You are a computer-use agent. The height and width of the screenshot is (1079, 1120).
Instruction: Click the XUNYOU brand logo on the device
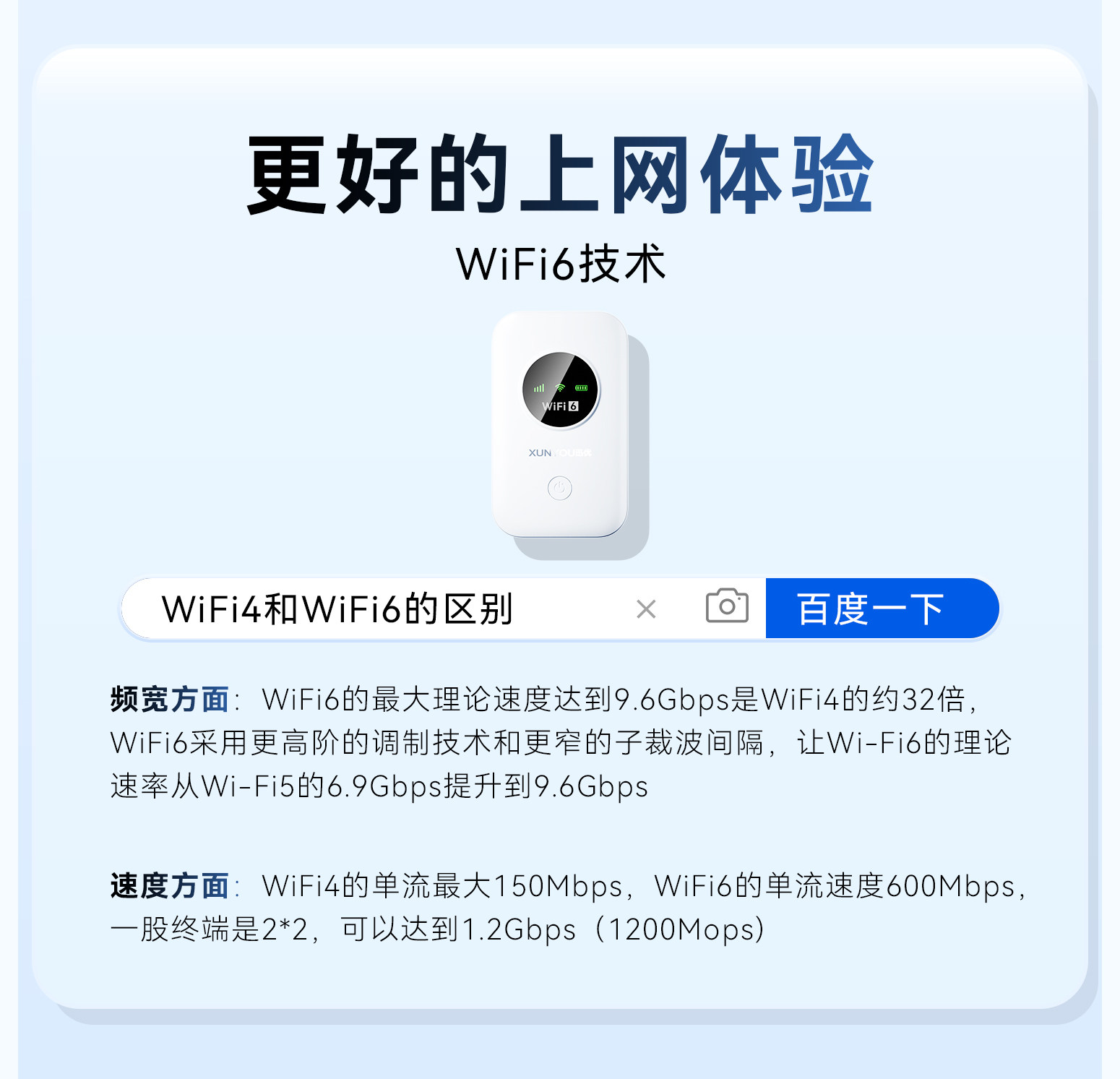coord(560,453)
